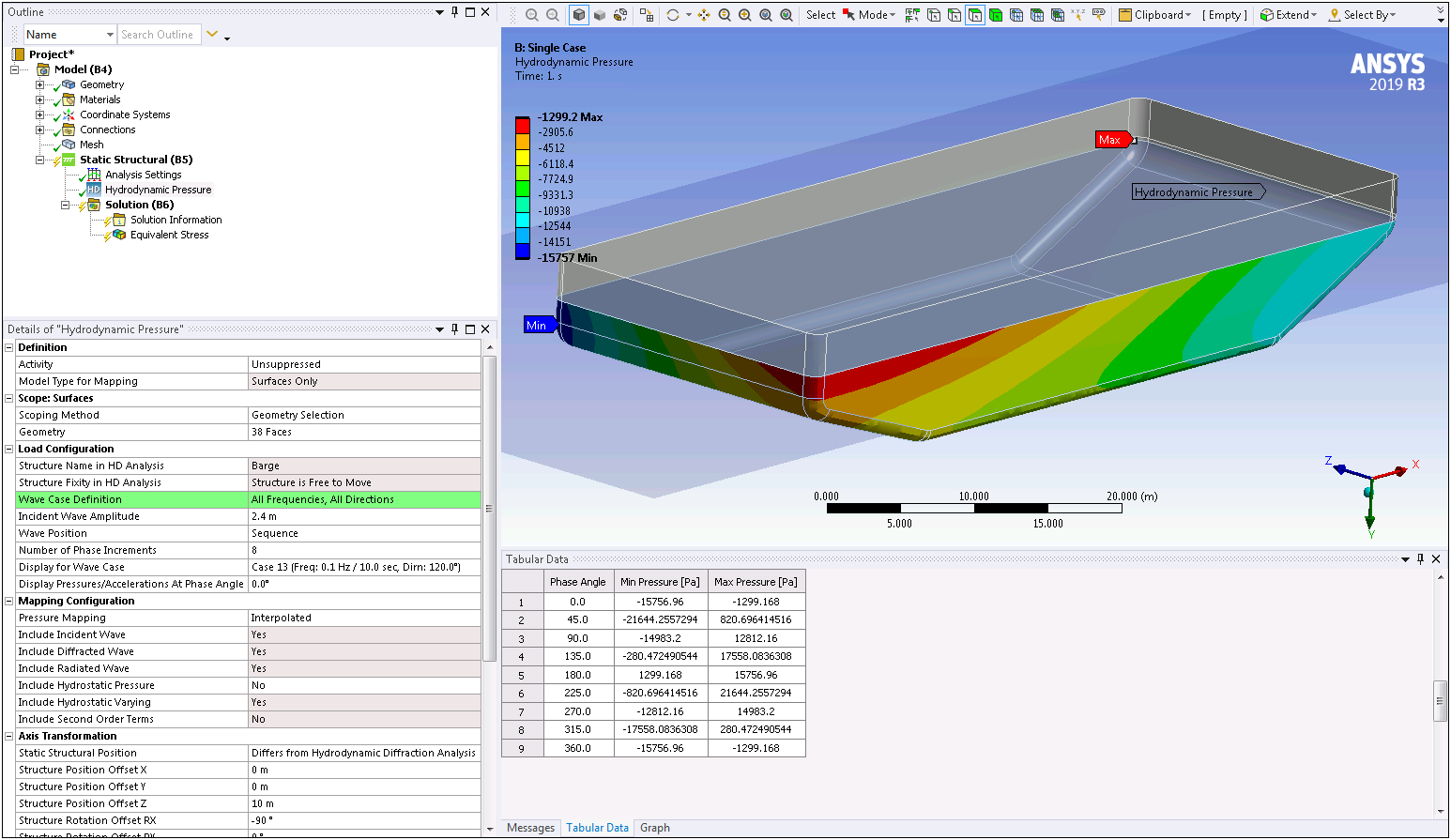1451x840 pixels.
Task: Select the Zoom tool
Action: 725,15
